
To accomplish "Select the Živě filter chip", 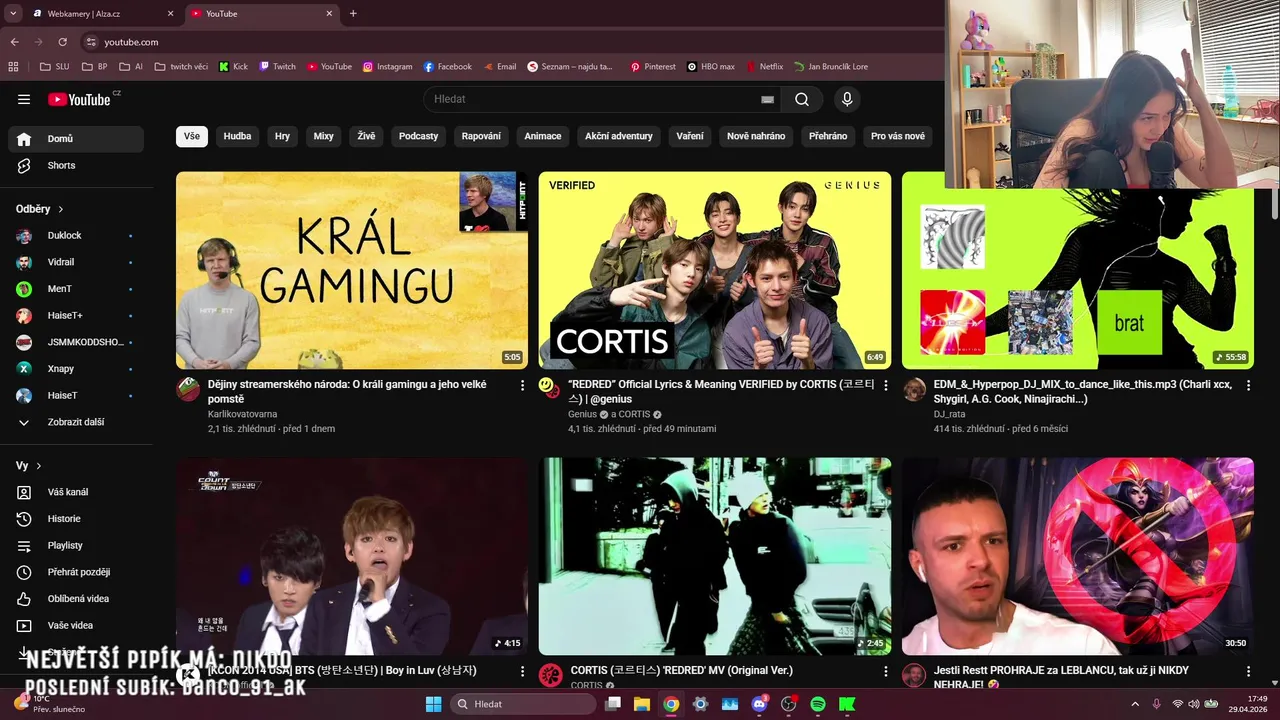I will [x=366, y=136].
